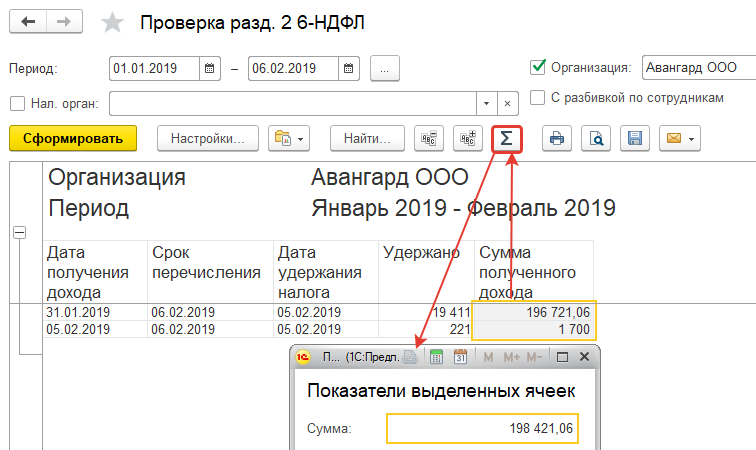756x450 pixels.
Task: Click the expand all groups icon
Action: pos(468,138)
